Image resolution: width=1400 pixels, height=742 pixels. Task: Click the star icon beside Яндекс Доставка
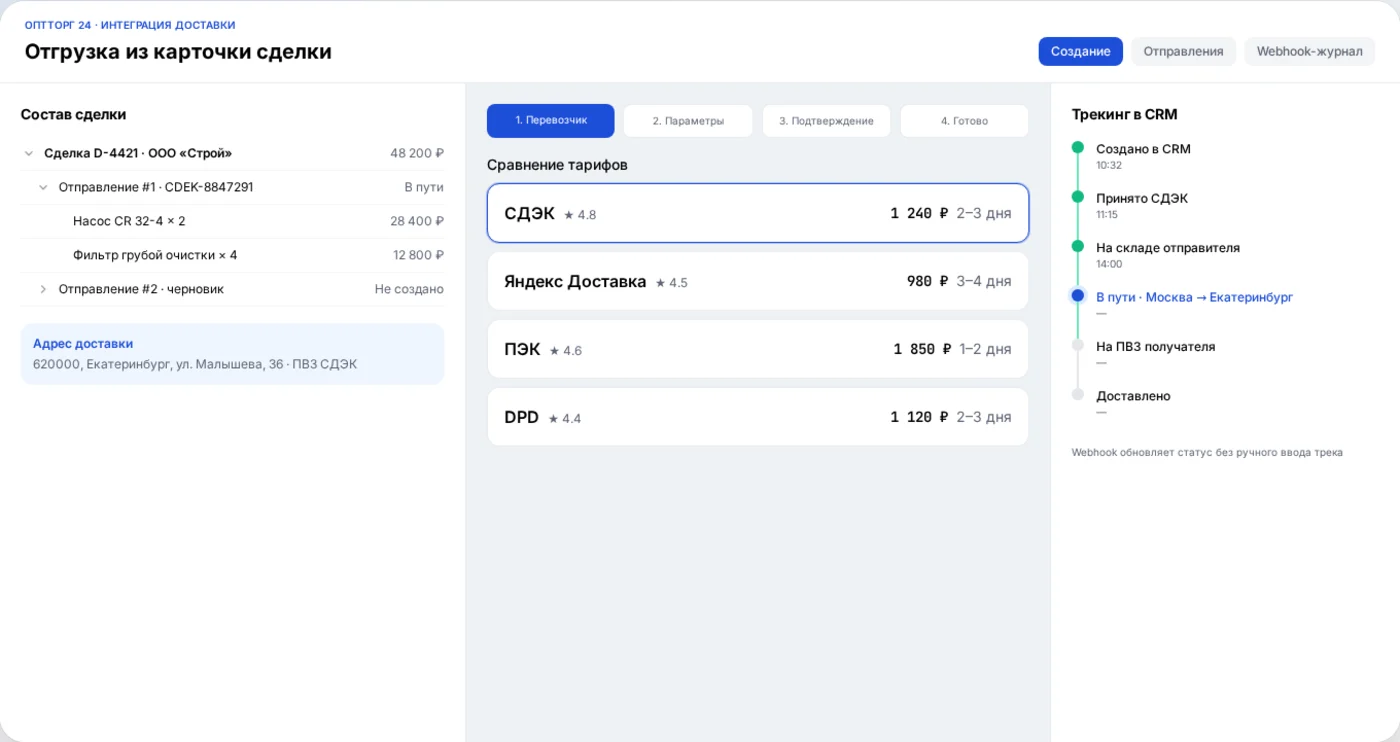point(660,283)
